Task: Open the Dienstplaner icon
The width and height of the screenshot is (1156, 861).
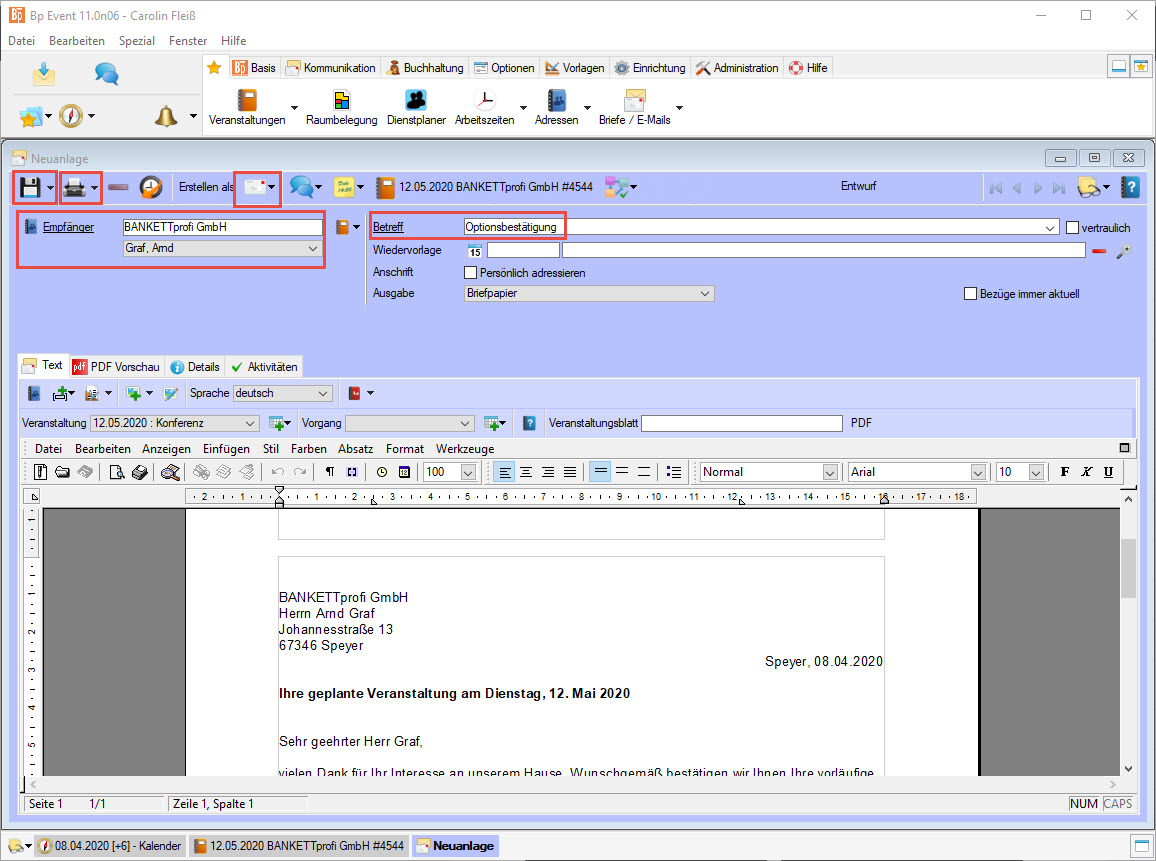Action: point(416,101)
